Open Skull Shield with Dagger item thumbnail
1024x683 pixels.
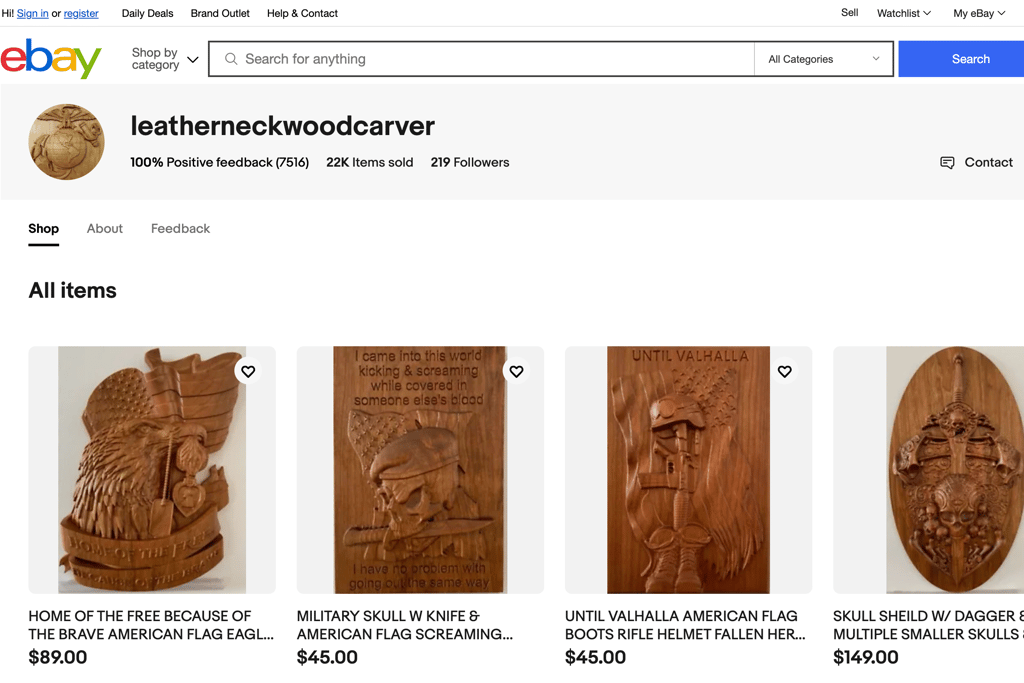[x=929, y=469]
